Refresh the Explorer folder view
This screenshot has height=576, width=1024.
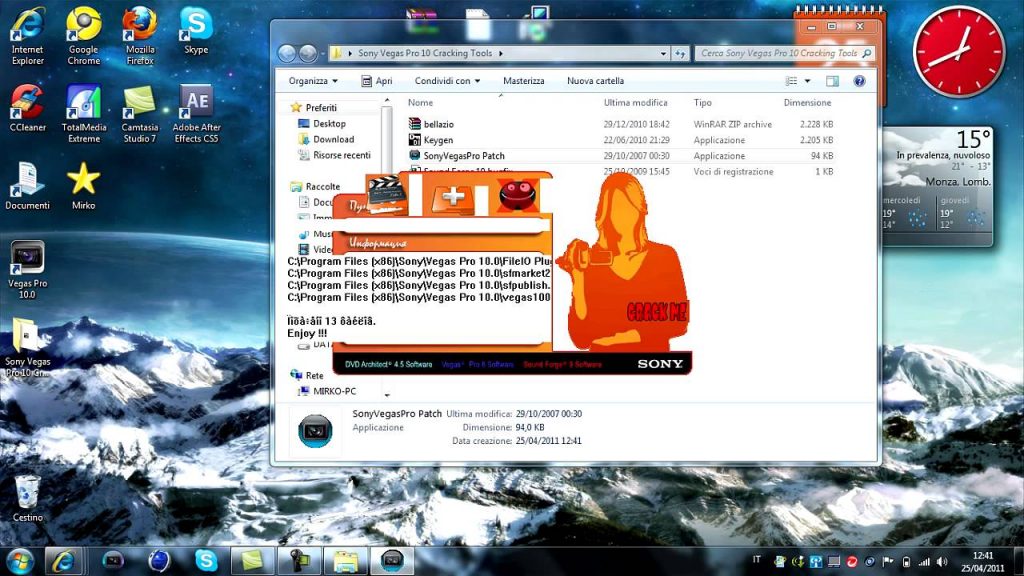(680, 54)
